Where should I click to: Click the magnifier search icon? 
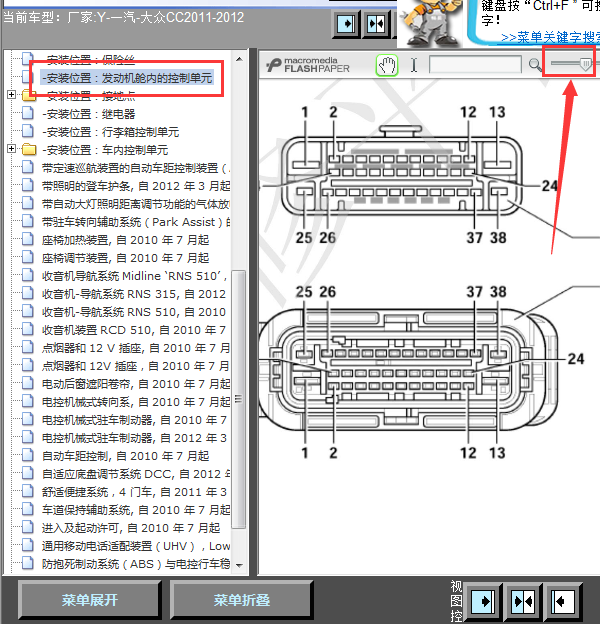[x=536, y=66]
